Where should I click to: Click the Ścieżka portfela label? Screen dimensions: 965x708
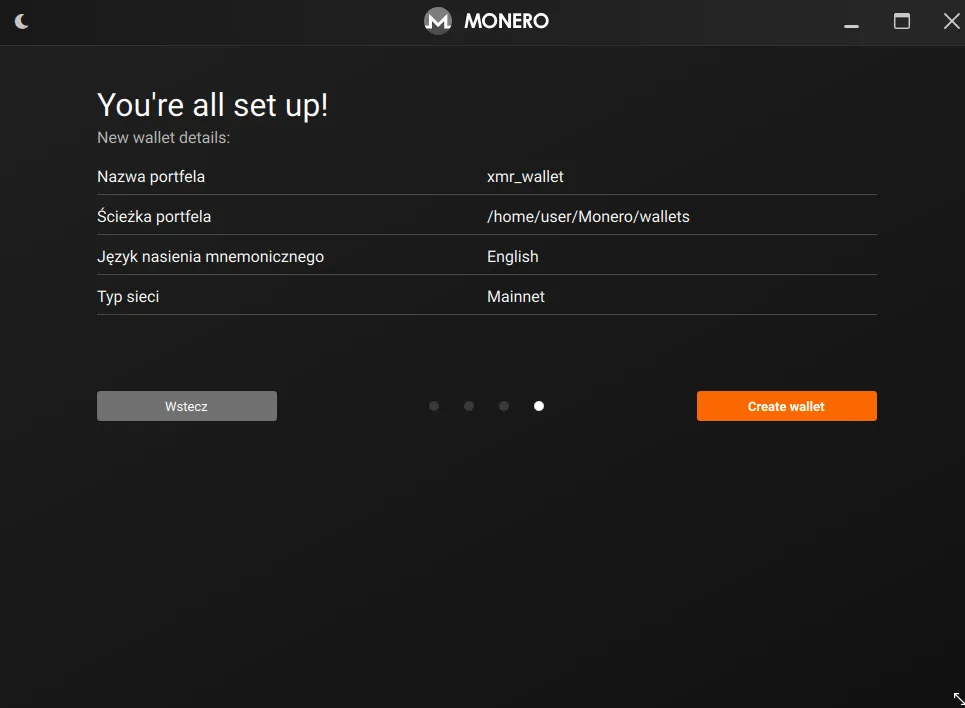tap(154, 217)
